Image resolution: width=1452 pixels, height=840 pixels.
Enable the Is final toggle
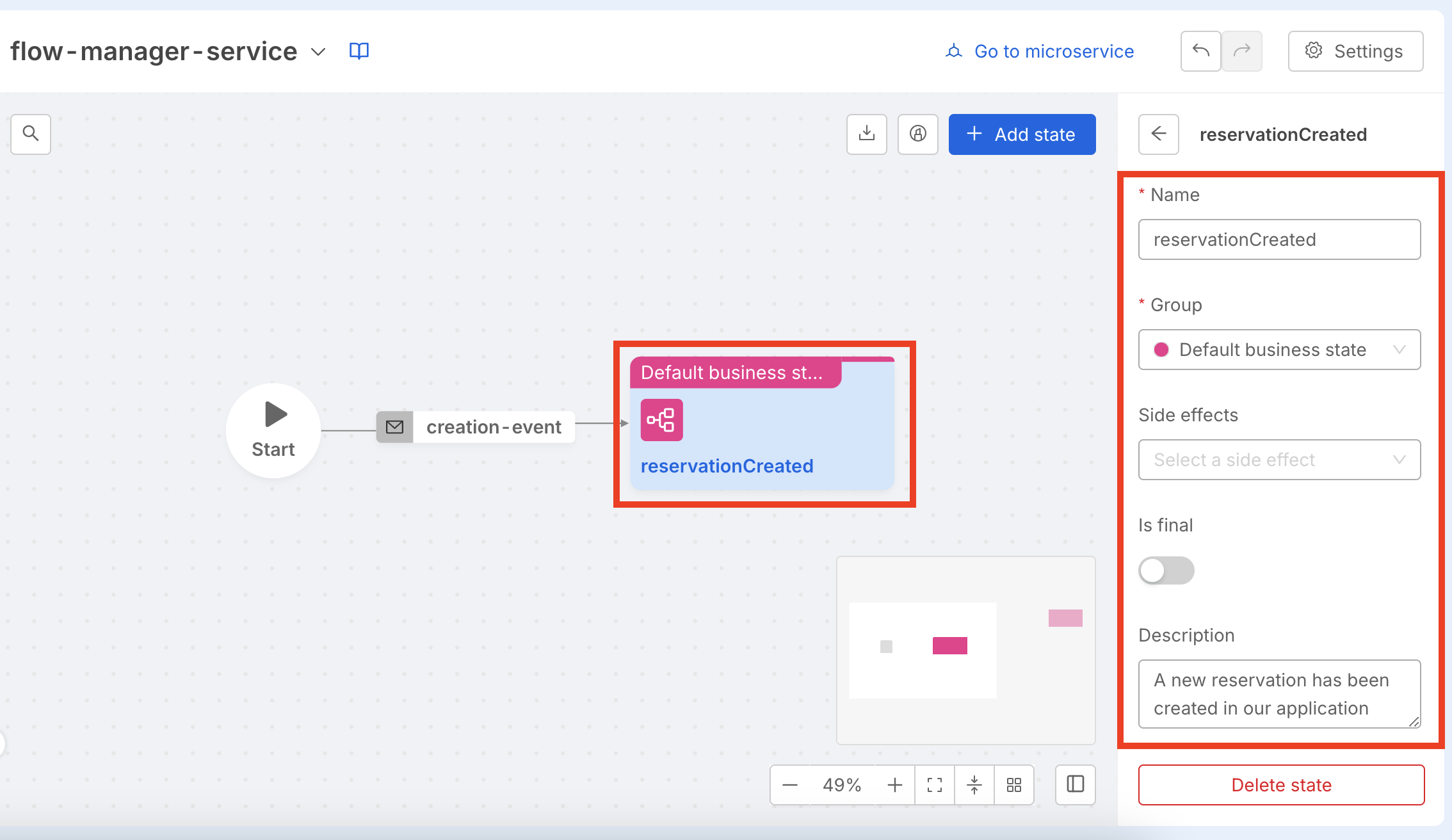(x=1166, y=570)
